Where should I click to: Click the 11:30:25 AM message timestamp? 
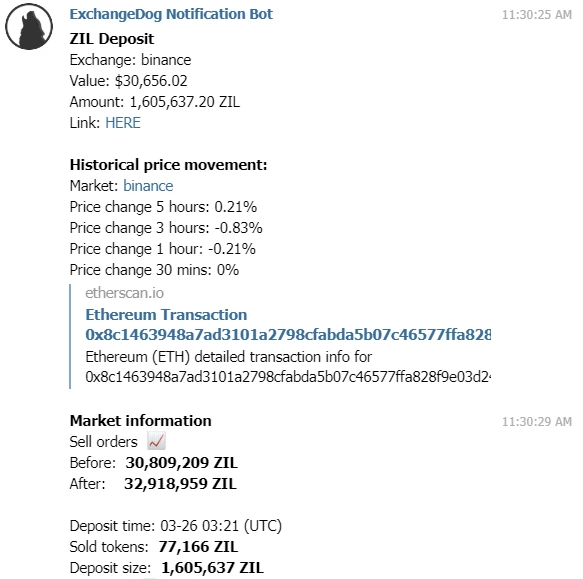tap(537, 15)
